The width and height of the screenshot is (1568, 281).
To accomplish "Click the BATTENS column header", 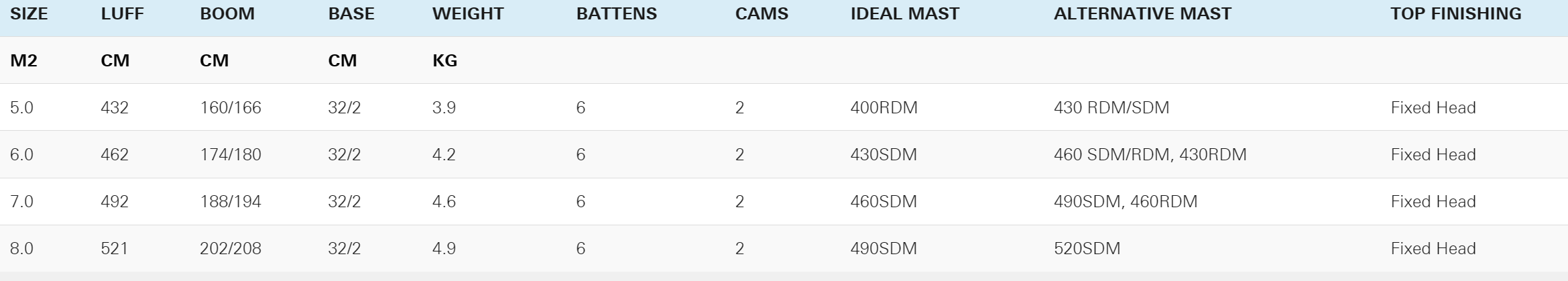I will pyautogui.click(x=617, y=13).
